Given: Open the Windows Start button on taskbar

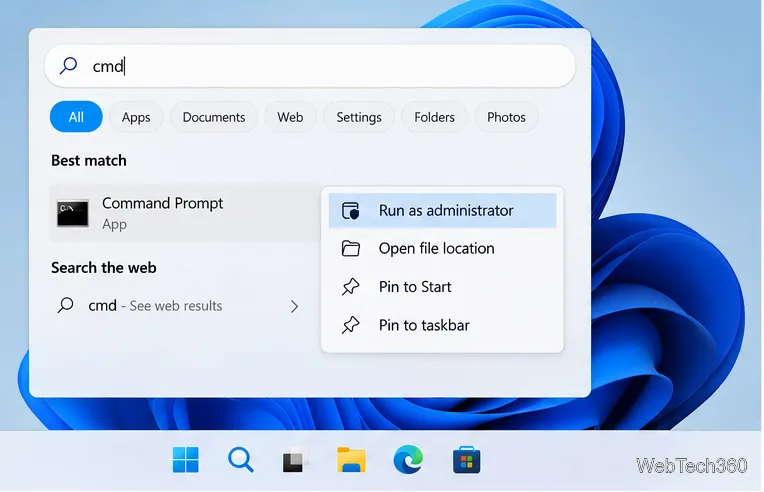Looking at the screenshot, I should 186,460.
